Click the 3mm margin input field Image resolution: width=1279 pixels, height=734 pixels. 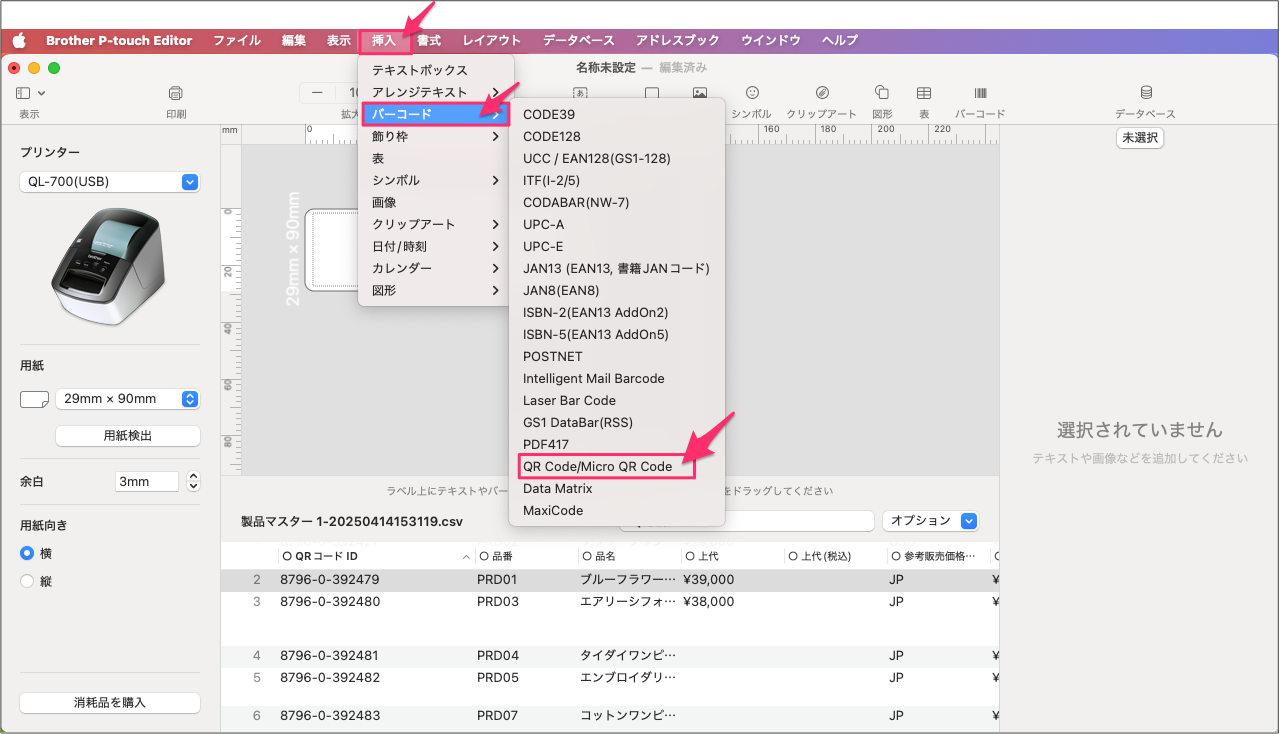click(x=146, y=481)
